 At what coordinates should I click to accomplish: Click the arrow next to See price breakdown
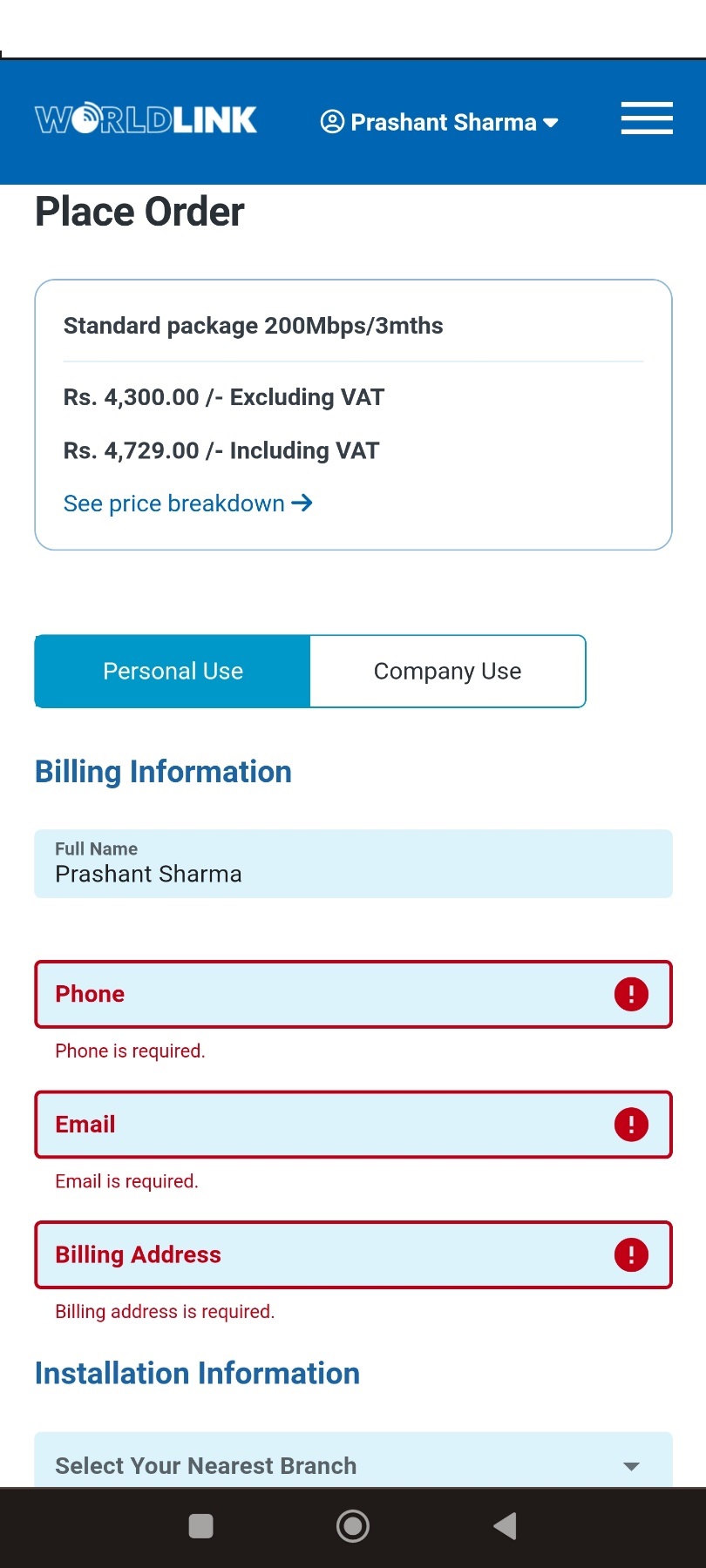(302, 504)
